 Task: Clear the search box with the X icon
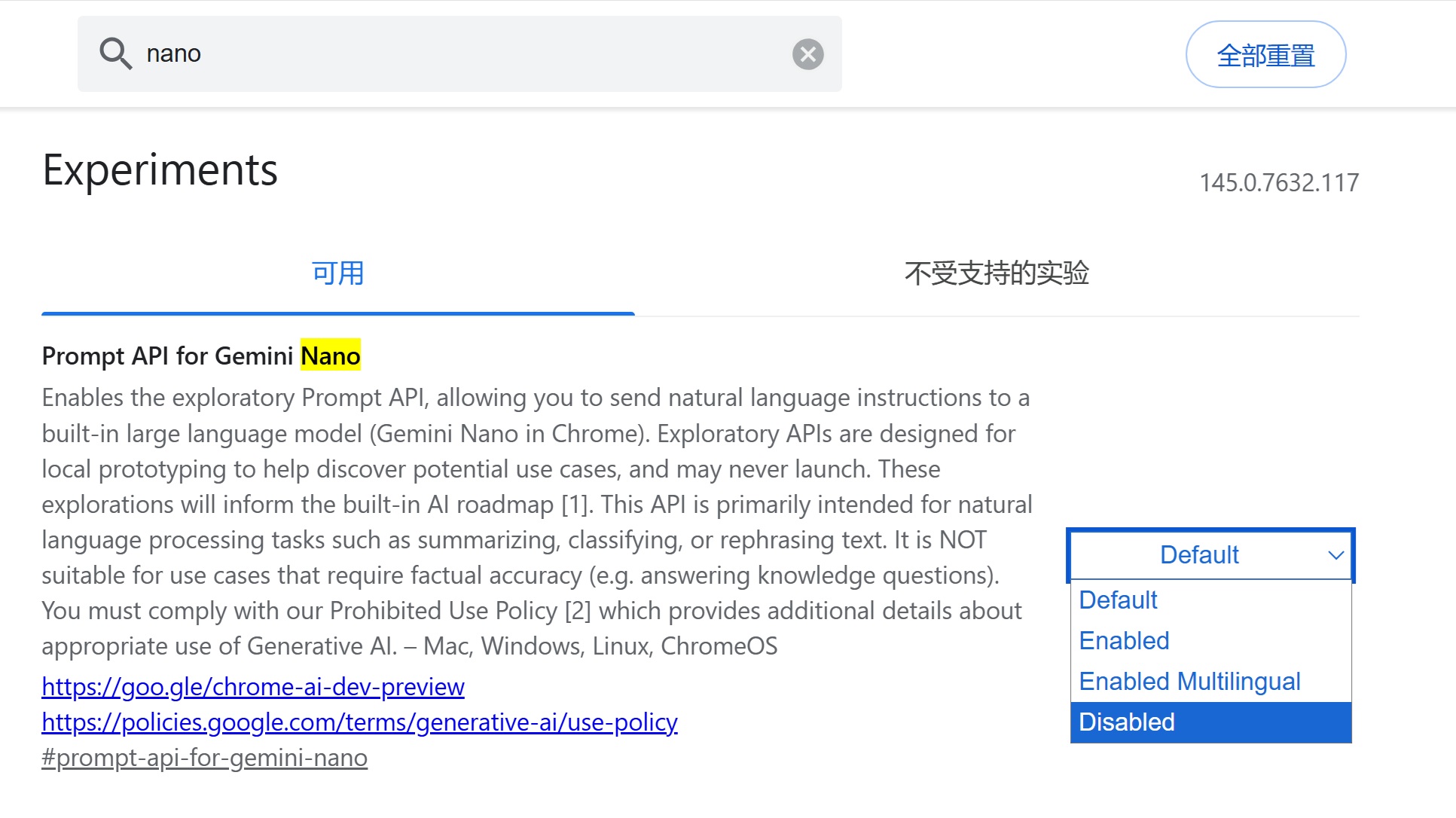tap(807, 54)
